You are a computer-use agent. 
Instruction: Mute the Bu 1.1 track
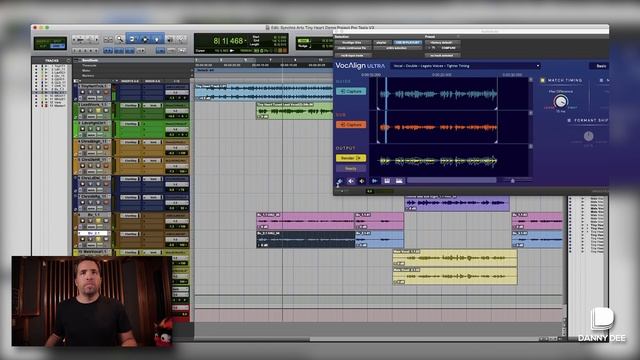(x=106, y=221)
